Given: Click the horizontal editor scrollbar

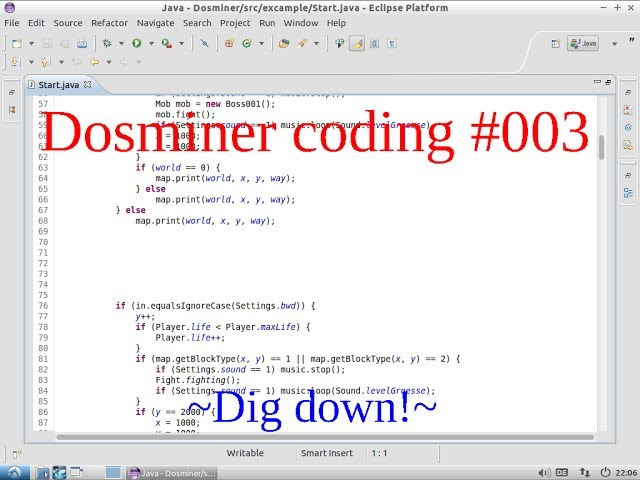Looking at the screenshot, I should (x=325, y=437).
